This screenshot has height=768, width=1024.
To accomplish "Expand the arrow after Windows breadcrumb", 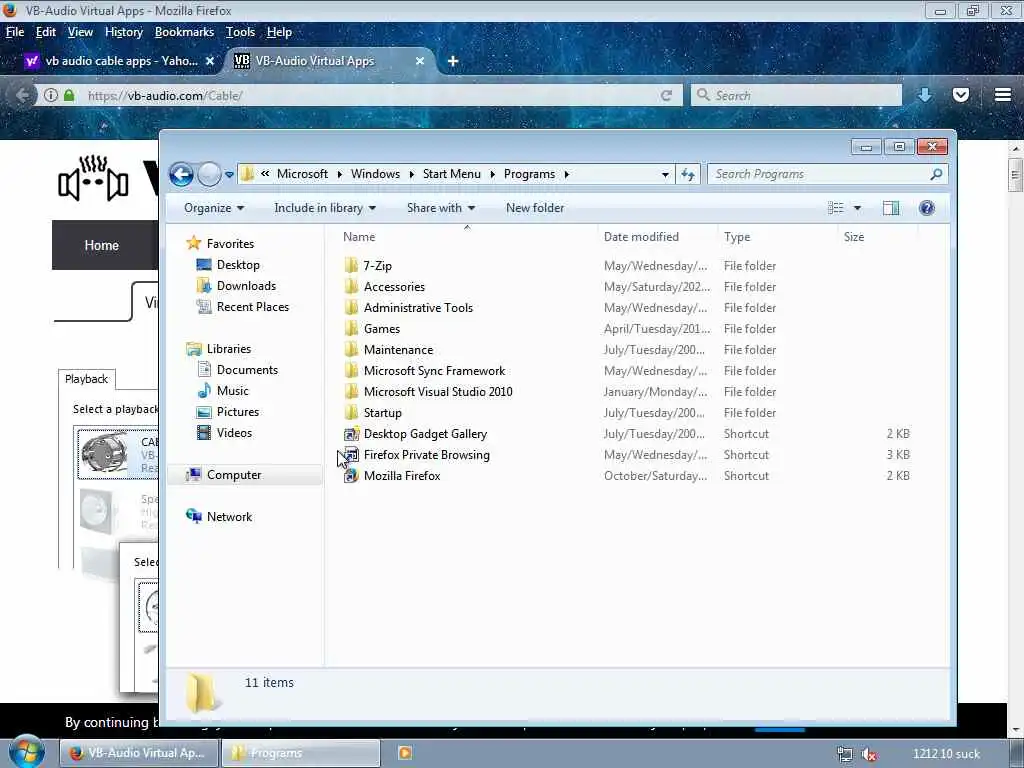I will tap(411, 174).
